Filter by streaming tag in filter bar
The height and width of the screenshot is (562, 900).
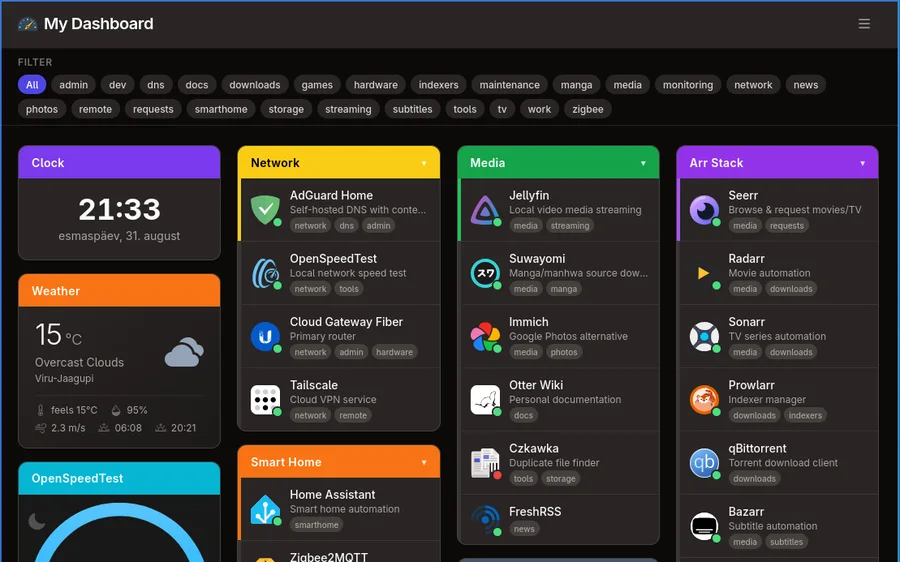[x=348, y=109]
